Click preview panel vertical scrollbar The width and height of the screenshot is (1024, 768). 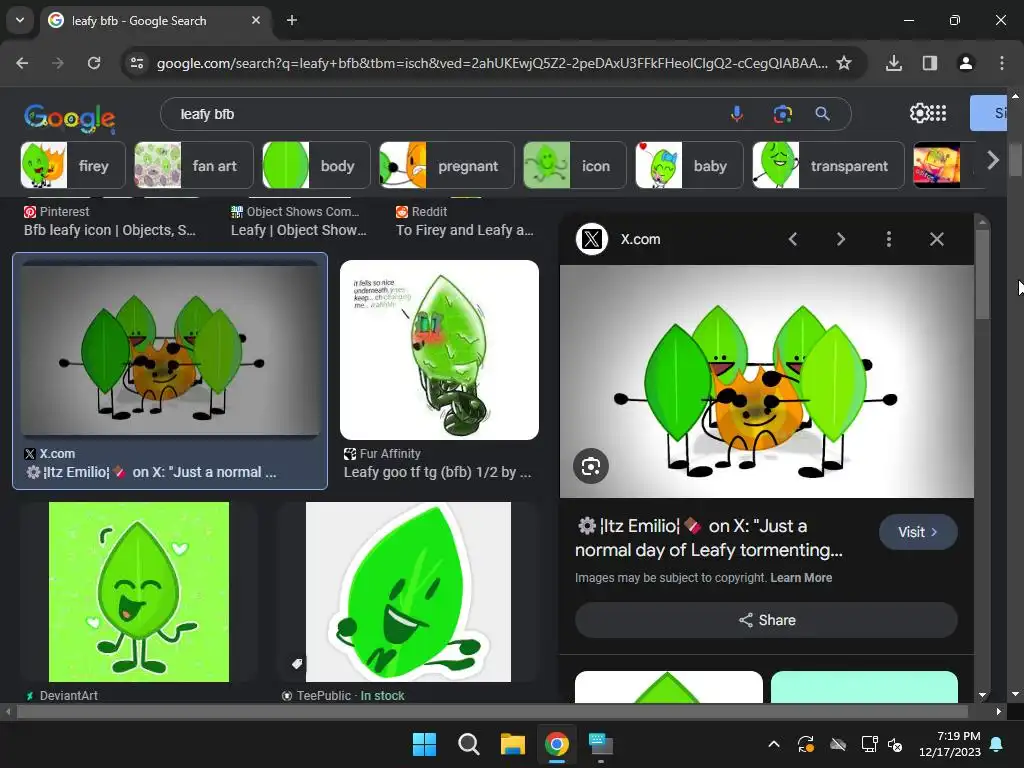[982, 274]
